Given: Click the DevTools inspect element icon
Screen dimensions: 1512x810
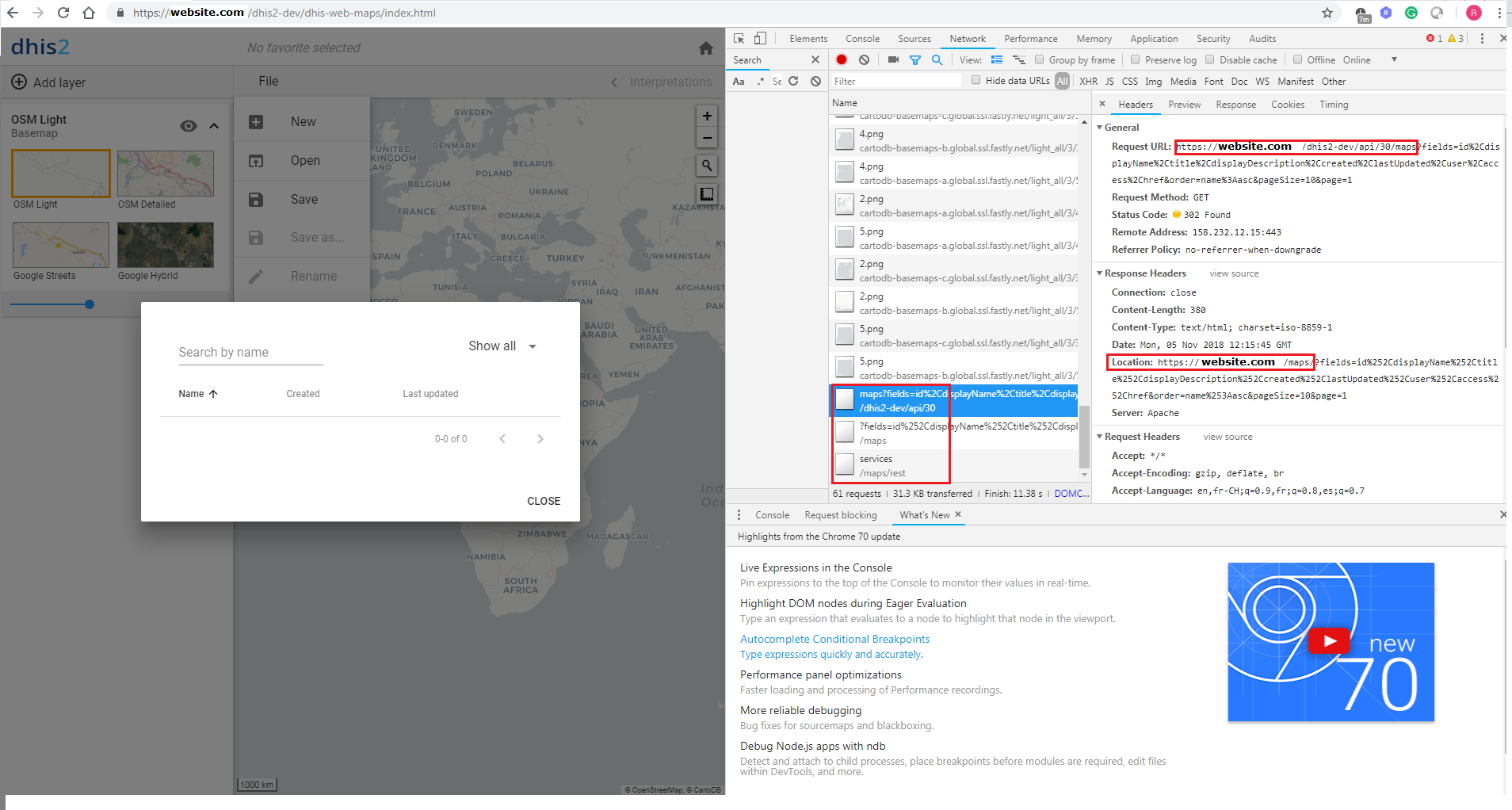Looking at the screenshot, I should [739, 39].
